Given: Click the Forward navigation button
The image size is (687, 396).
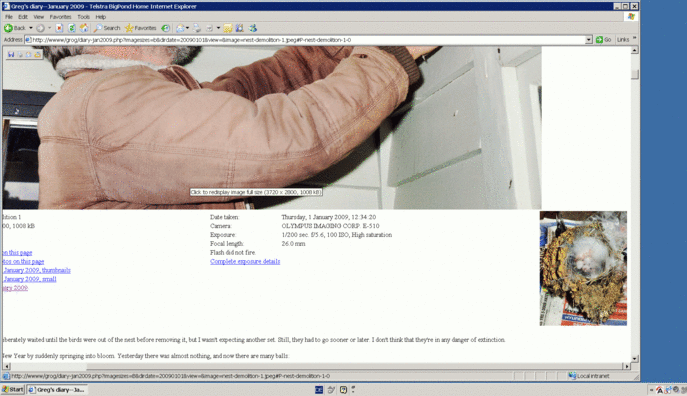Looking at the screenshot, I should tap(40, 28).
